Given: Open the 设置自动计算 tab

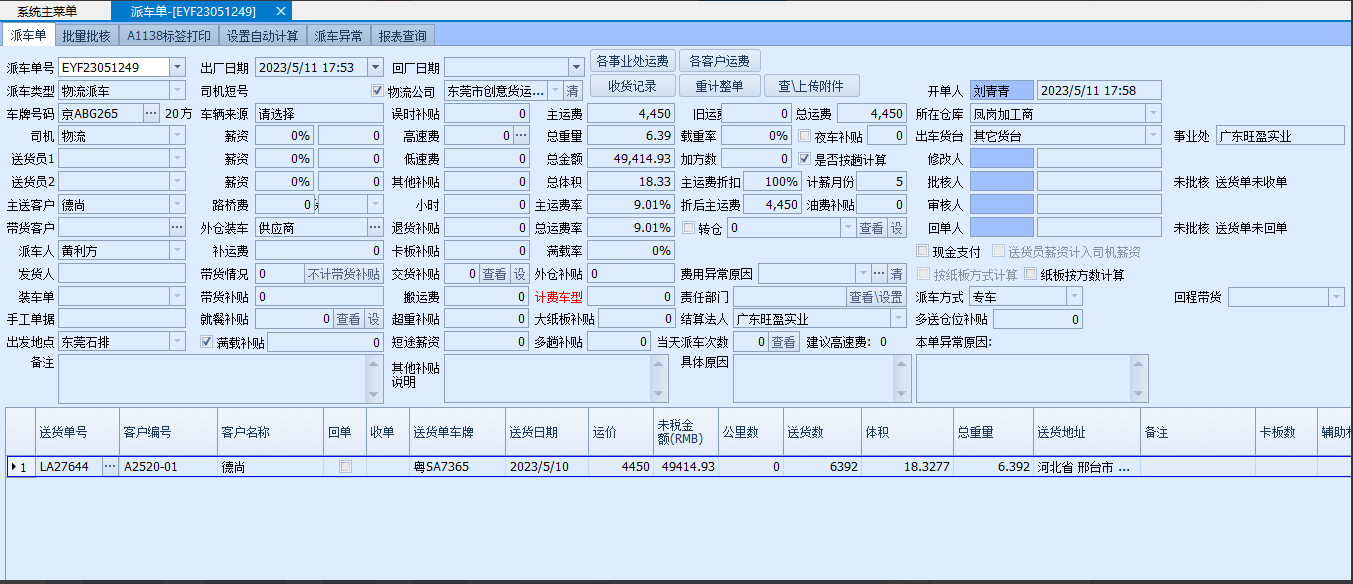Looking at the screenshot, I should point(262,36).
